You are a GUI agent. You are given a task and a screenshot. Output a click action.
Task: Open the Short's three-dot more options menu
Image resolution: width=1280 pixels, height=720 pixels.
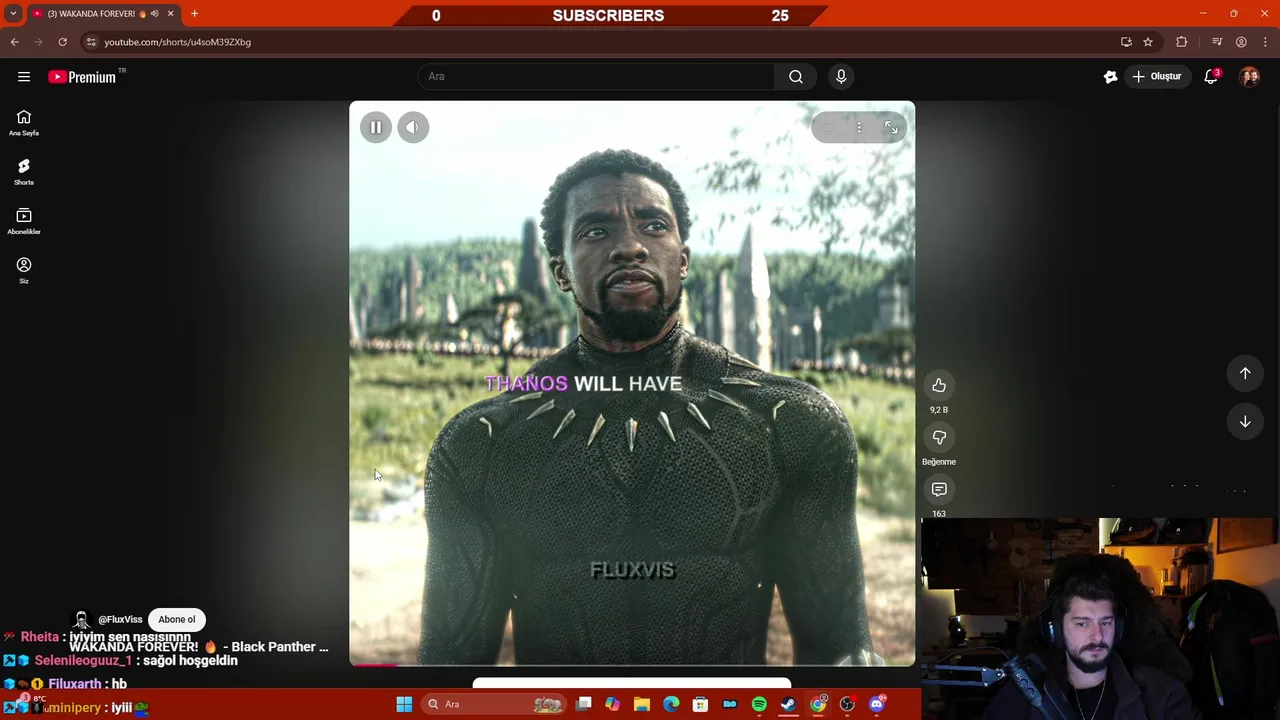pos(859,128)
